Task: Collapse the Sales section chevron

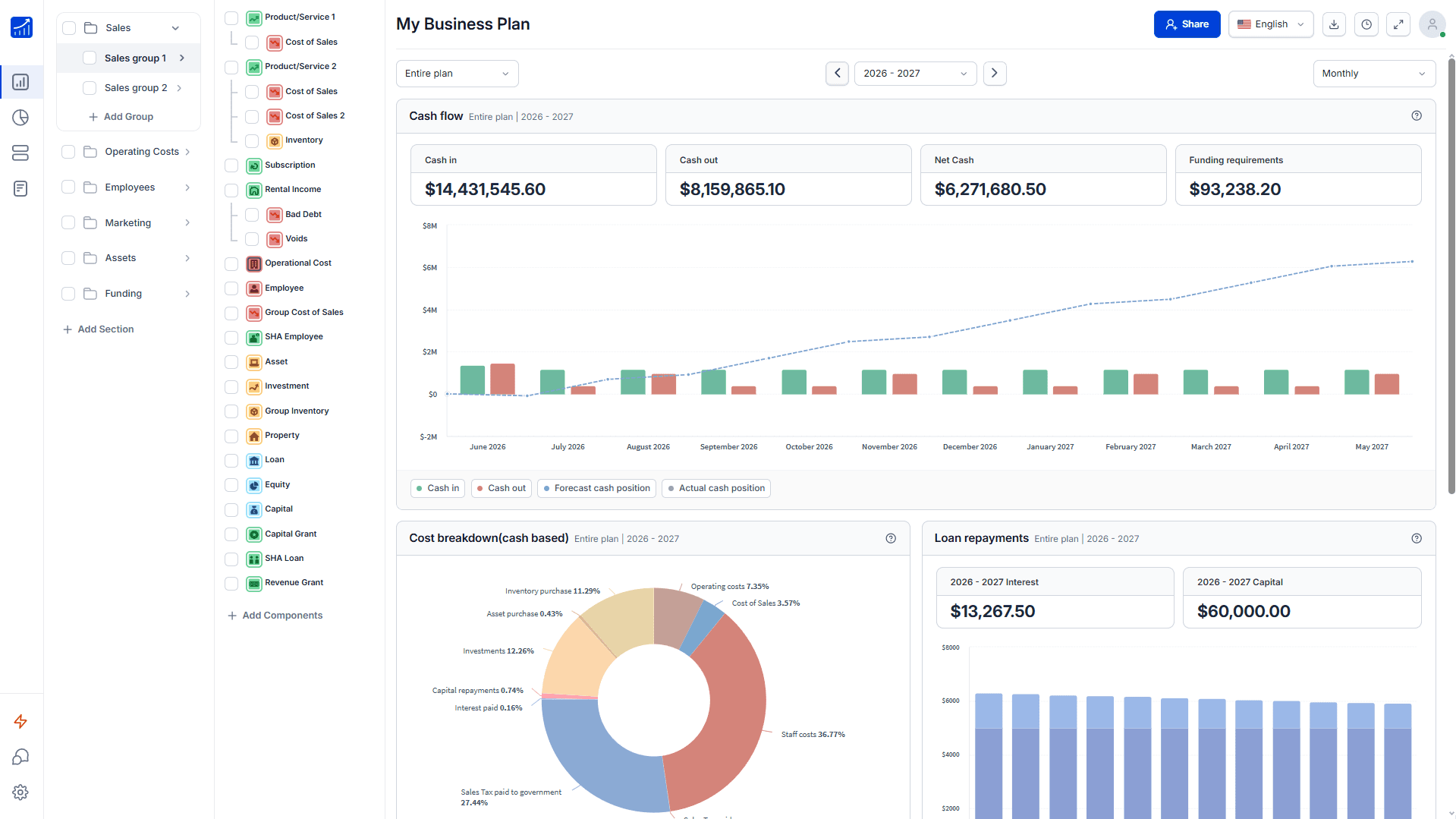Action: 175,28
